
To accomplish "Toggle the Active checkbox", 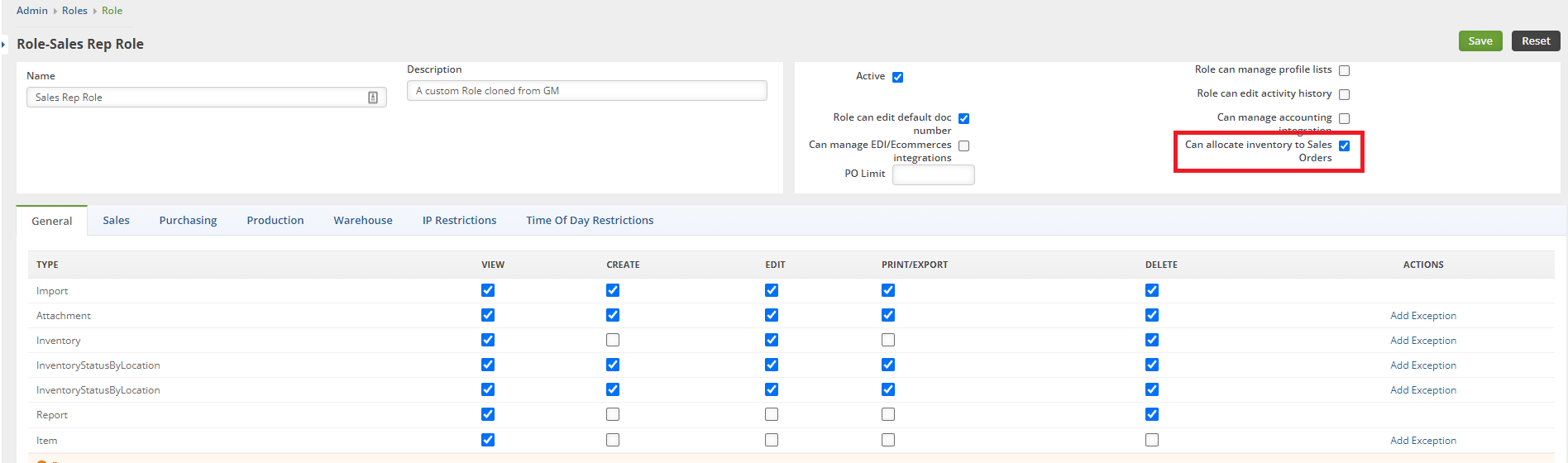I will coord(897,77).
